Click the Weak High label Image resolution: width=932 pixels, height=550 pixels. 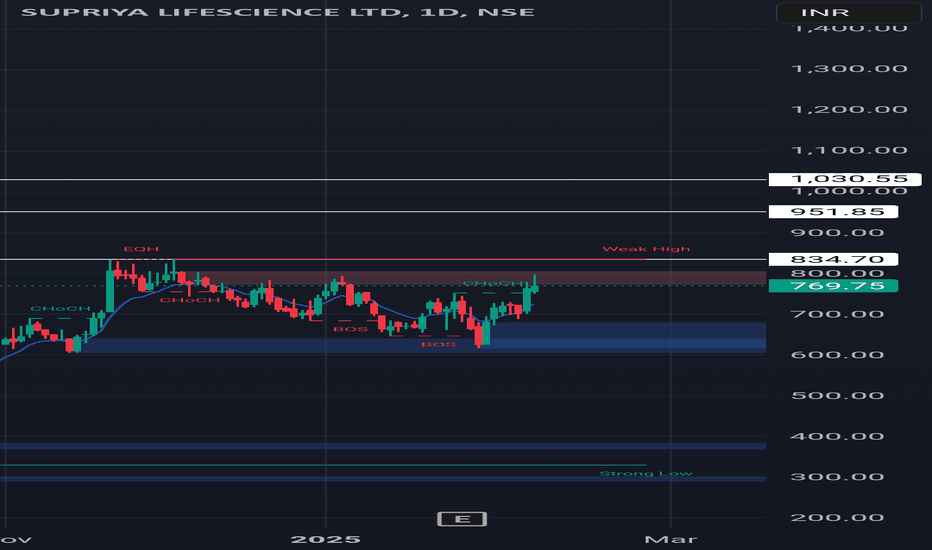[x=646, y=249]
